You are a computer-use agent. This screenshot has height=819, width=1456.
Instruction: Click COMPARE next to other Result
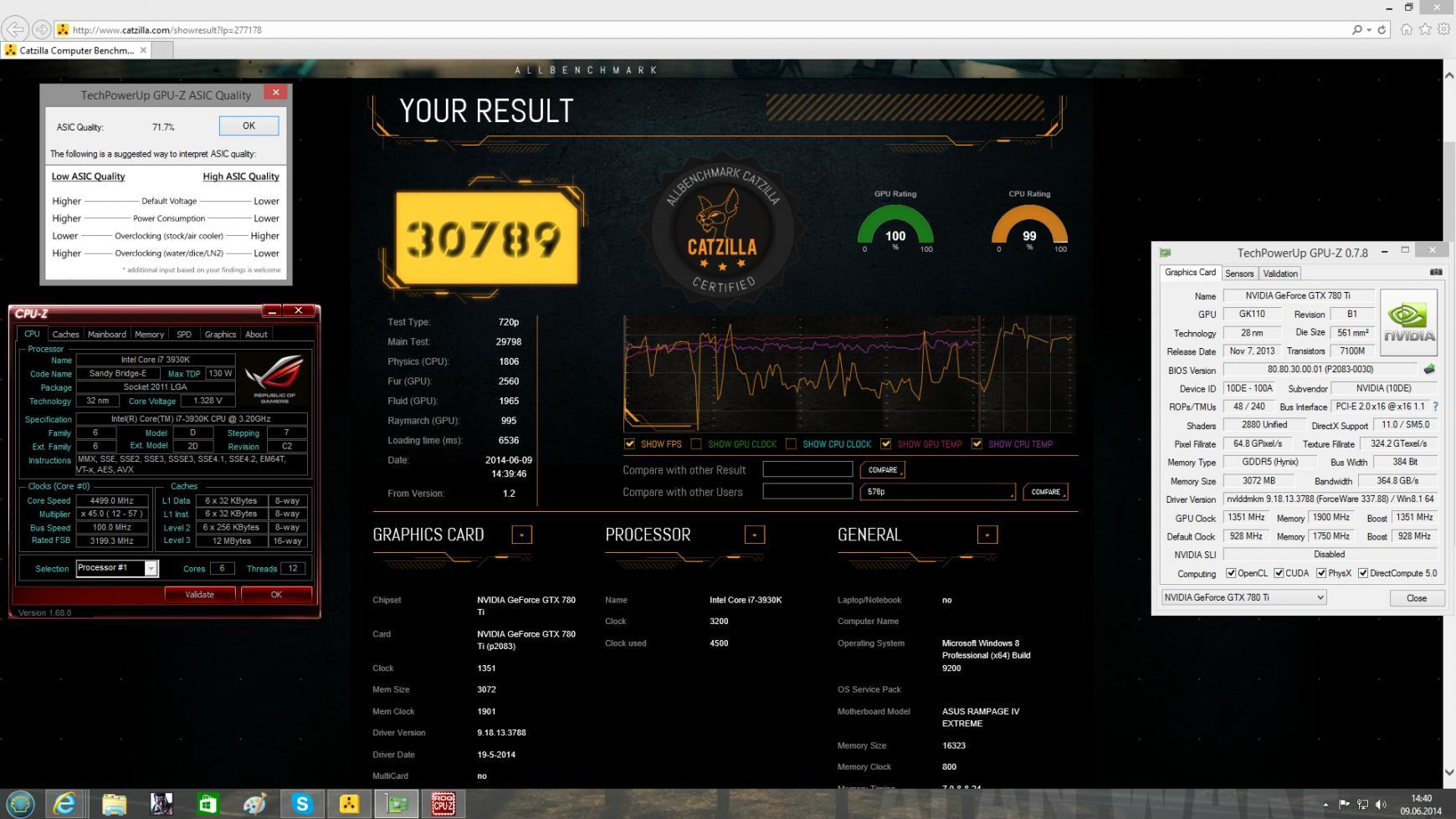[x=883, y=470]
